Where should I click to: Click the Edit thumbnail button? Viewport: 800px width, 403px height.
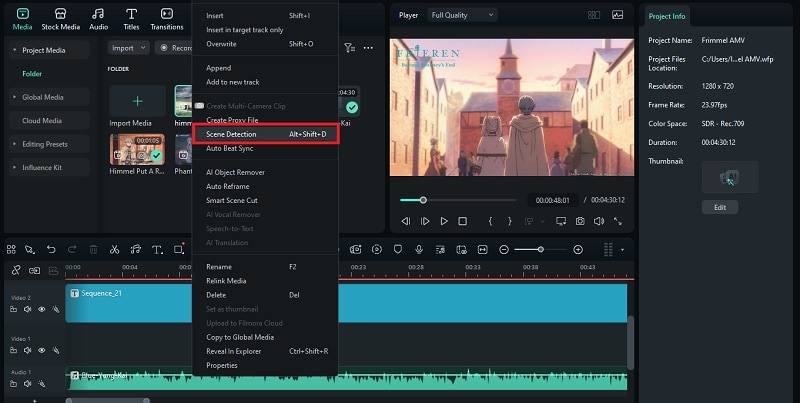[x=719, y=207]
